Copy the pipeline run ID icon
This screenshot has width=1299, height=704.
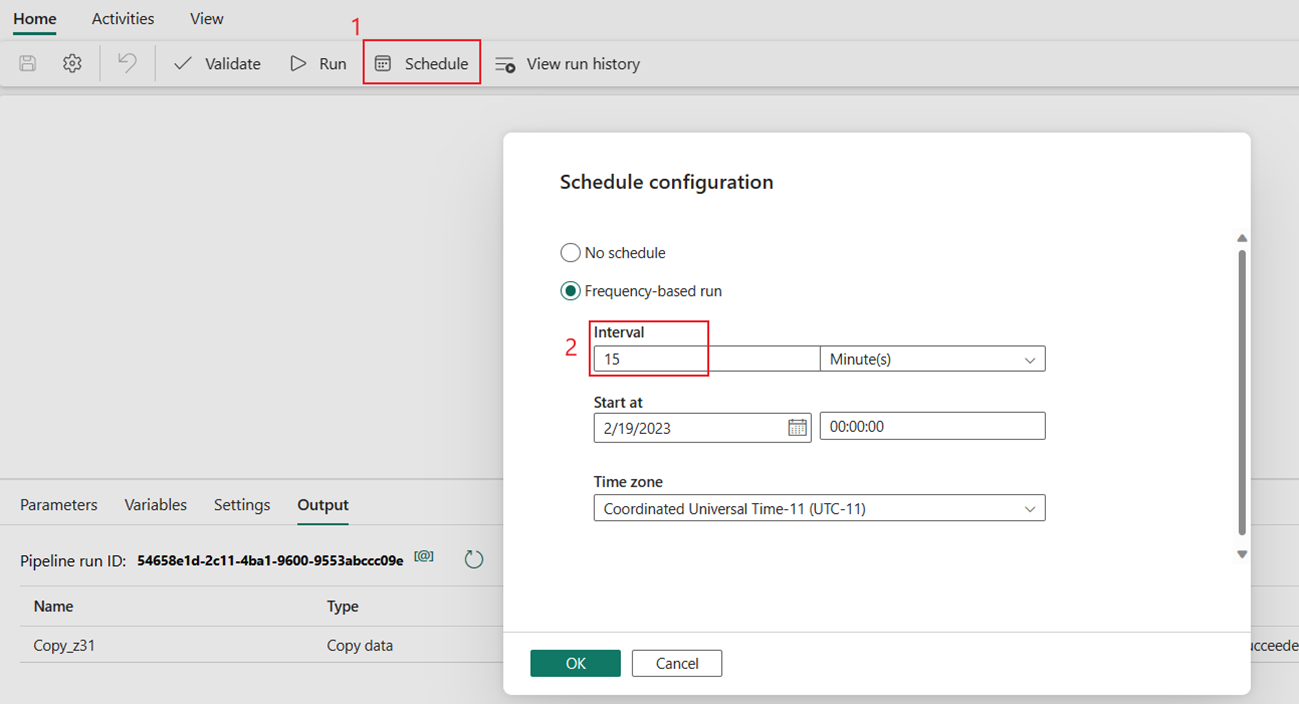tap(424, 557)
